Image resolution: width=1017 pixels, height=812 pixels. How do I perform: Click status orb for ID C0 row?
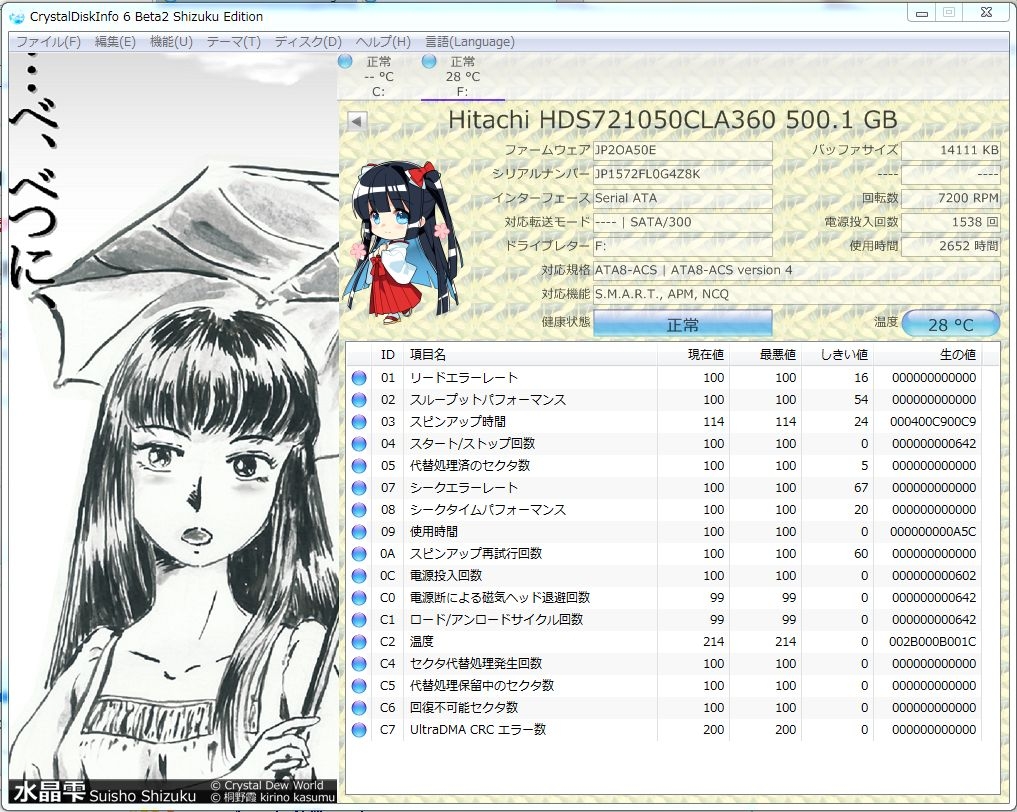(x=359, y=598)
